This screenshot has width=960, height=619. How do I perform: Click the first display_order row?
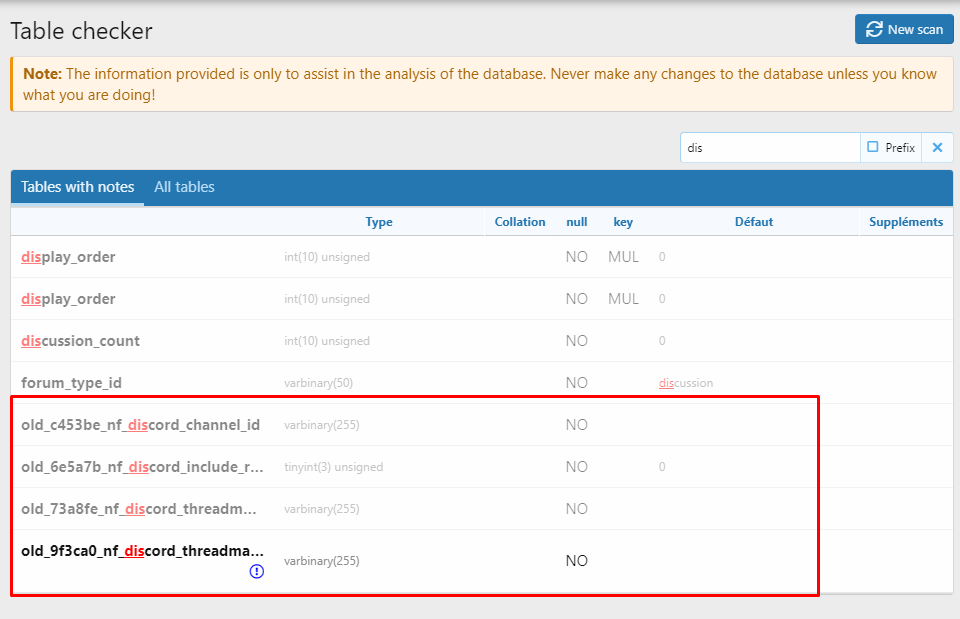(x=68, y=257)
